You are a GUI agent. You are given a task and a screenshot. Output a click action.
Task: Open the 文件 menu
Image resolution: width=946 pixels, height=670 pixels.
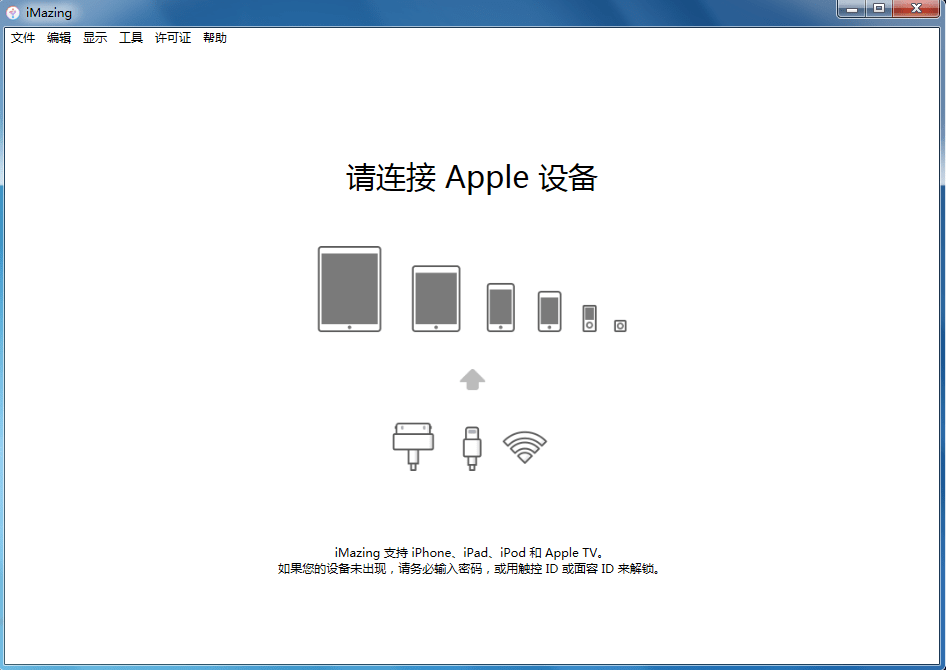(x=23, y=38)
